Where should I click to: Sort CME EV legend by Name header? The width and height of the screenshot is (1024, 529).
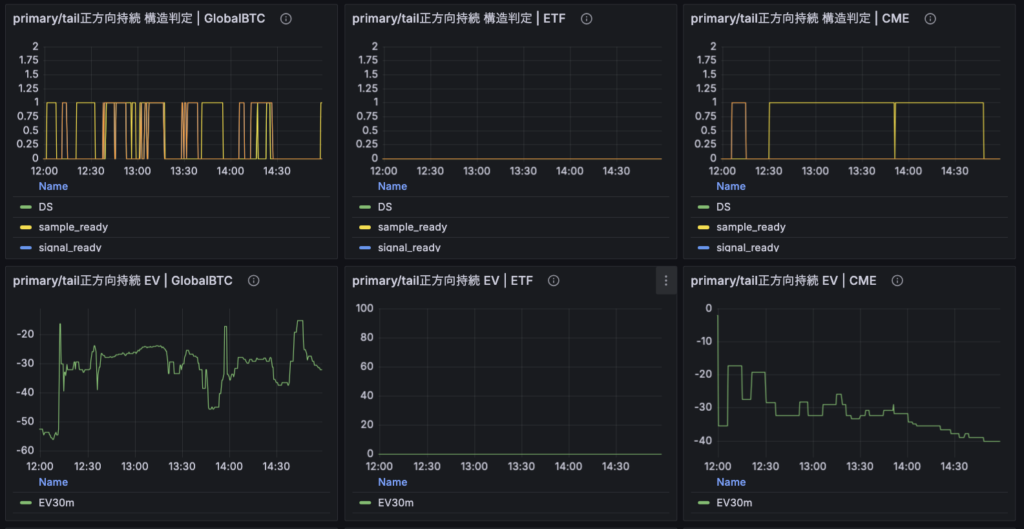click(x=731, y=481)
